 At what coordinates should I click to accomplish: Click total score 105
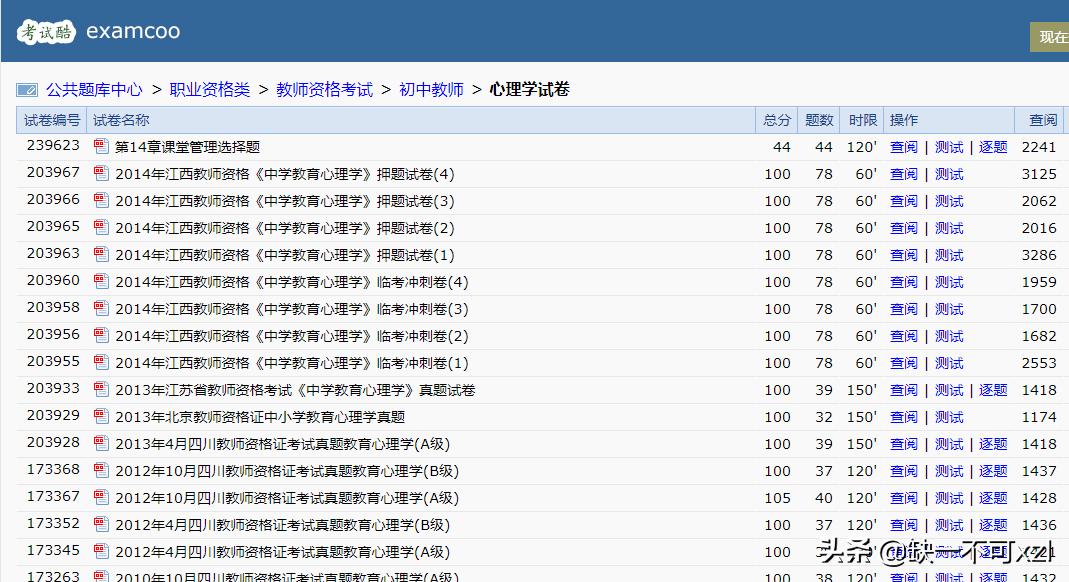coord(777,499)
